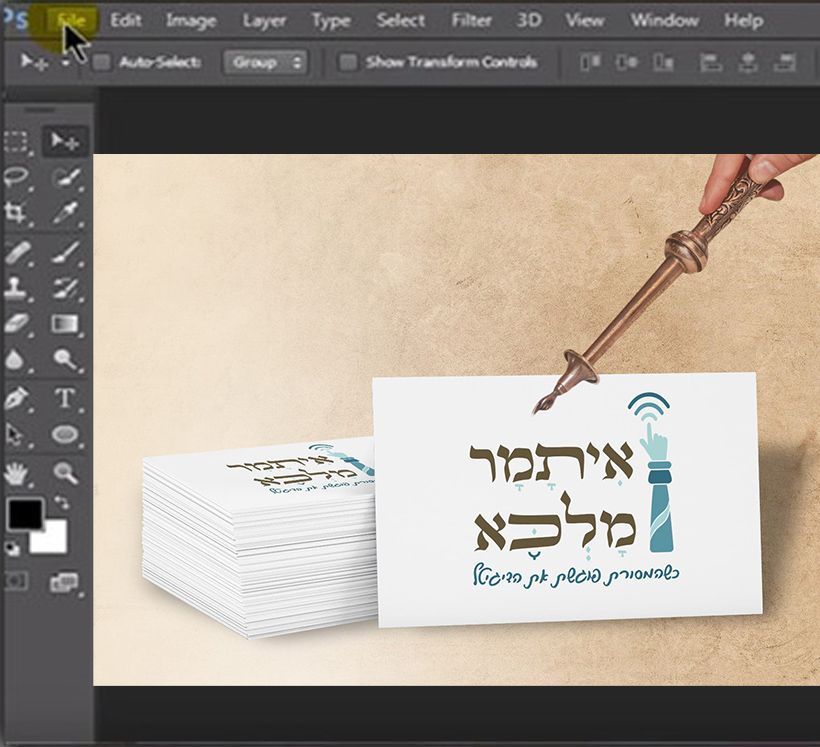Open the Layer menu
Viewport: 820px width, 747px height.
(x=264, y=21)
